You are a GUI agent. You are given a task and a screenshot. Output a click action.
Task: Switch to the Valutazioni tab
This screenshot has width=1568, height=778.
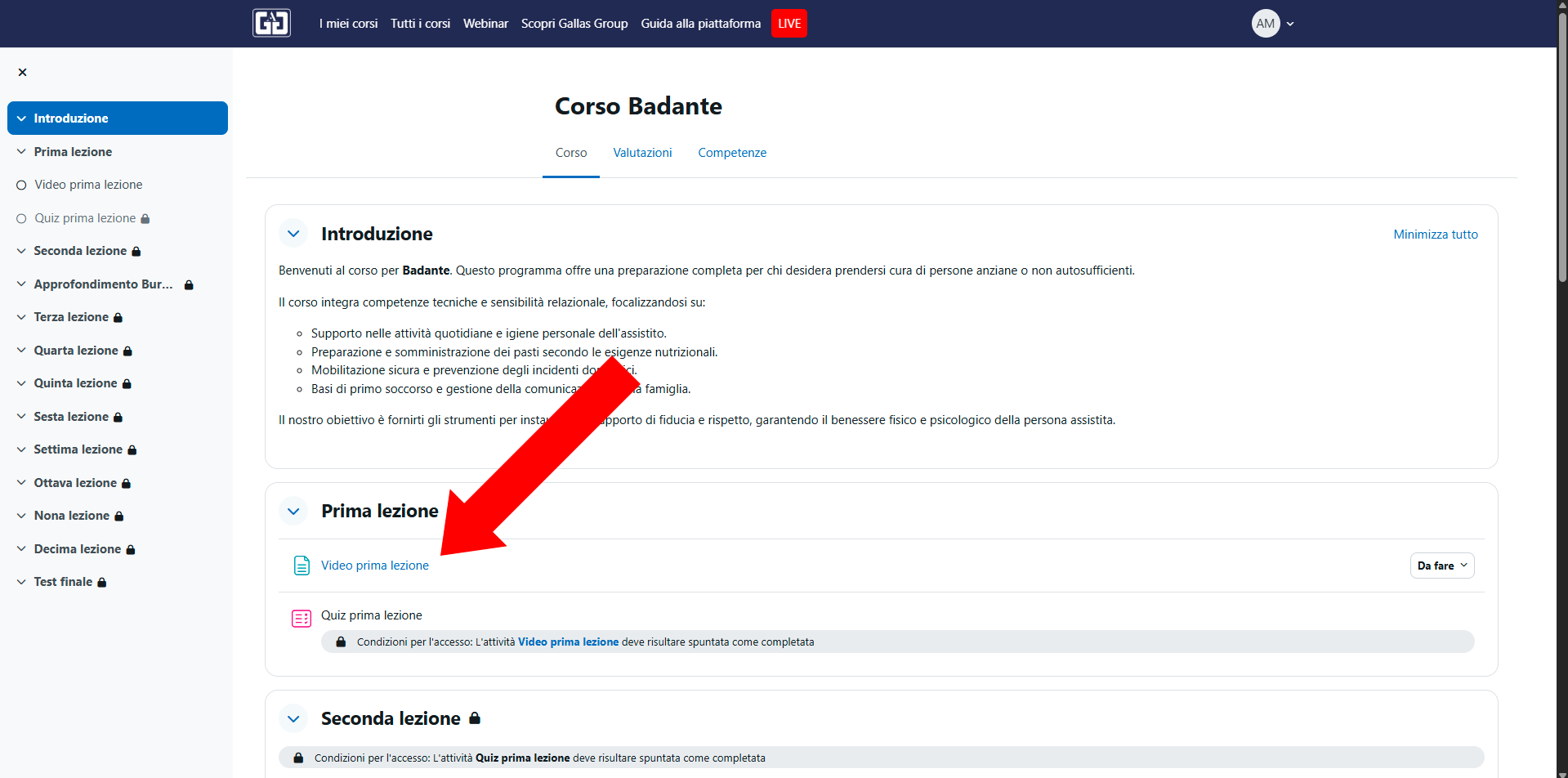pos(642,153)
